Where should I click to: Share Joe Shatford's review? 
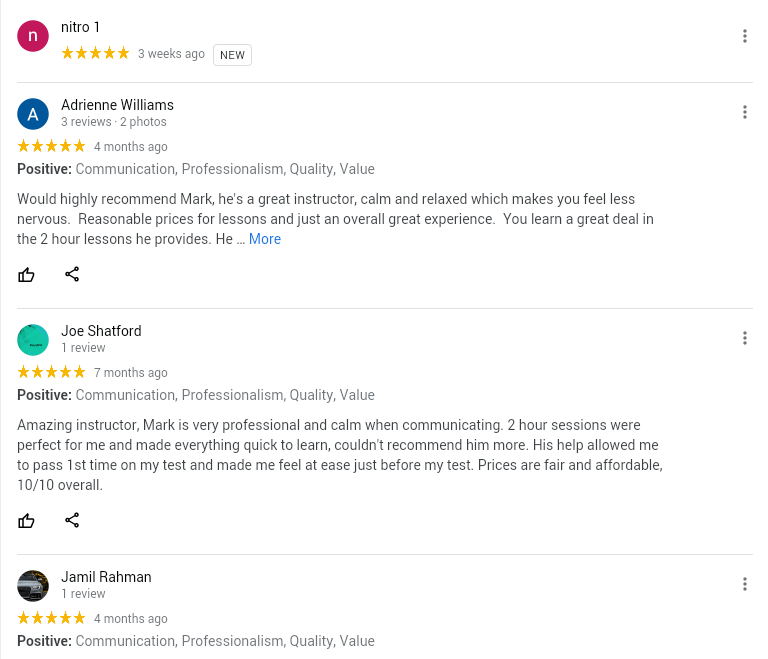point(72,520)
